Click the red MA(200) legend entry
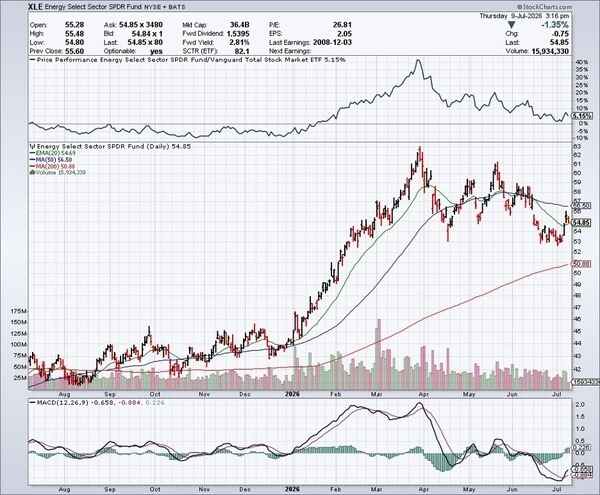The height and width of the screenshot is (495, 600). 52,166
